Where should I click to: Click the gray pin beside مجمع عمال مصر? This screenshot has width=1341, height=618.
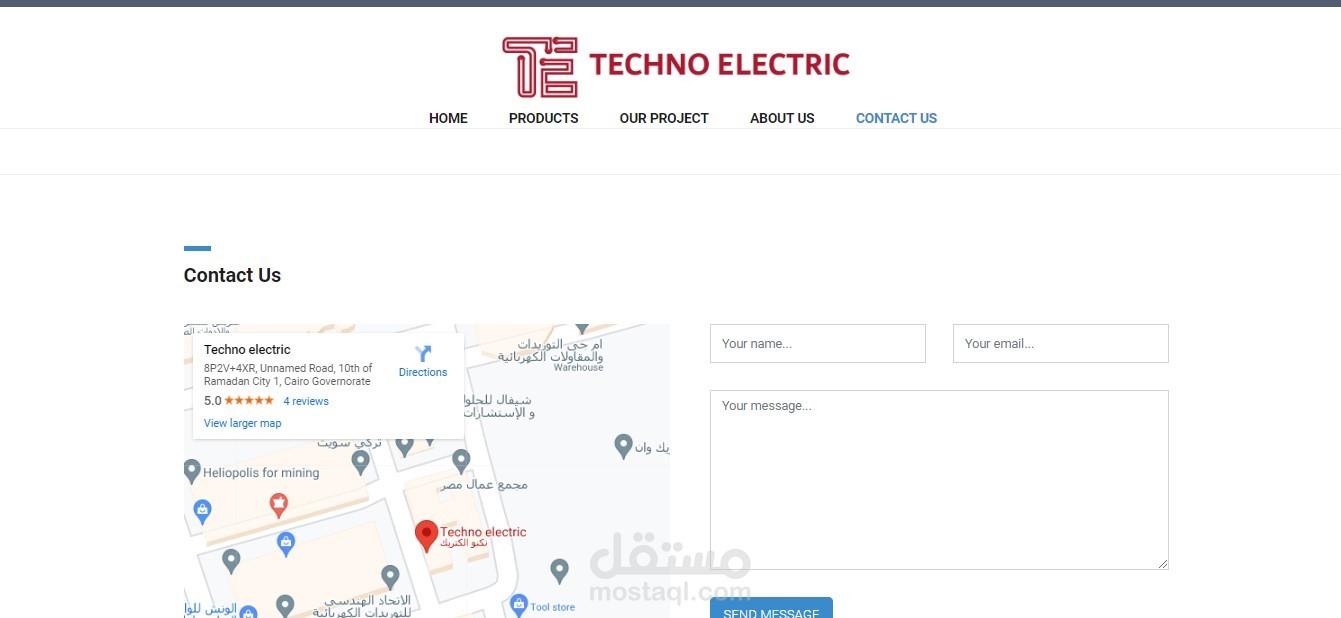point(461,461)
